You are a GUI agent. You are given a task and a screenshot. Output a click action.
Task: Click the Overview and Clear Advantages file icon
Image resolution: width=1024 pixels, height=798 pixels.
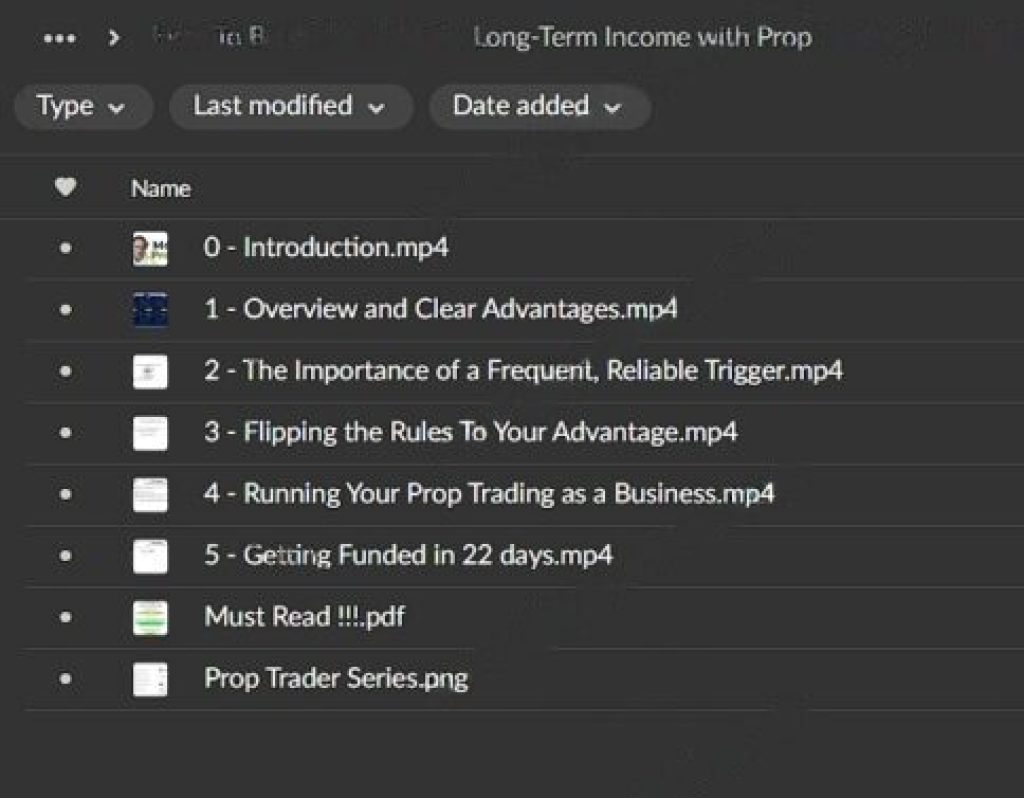coord(150,310)
